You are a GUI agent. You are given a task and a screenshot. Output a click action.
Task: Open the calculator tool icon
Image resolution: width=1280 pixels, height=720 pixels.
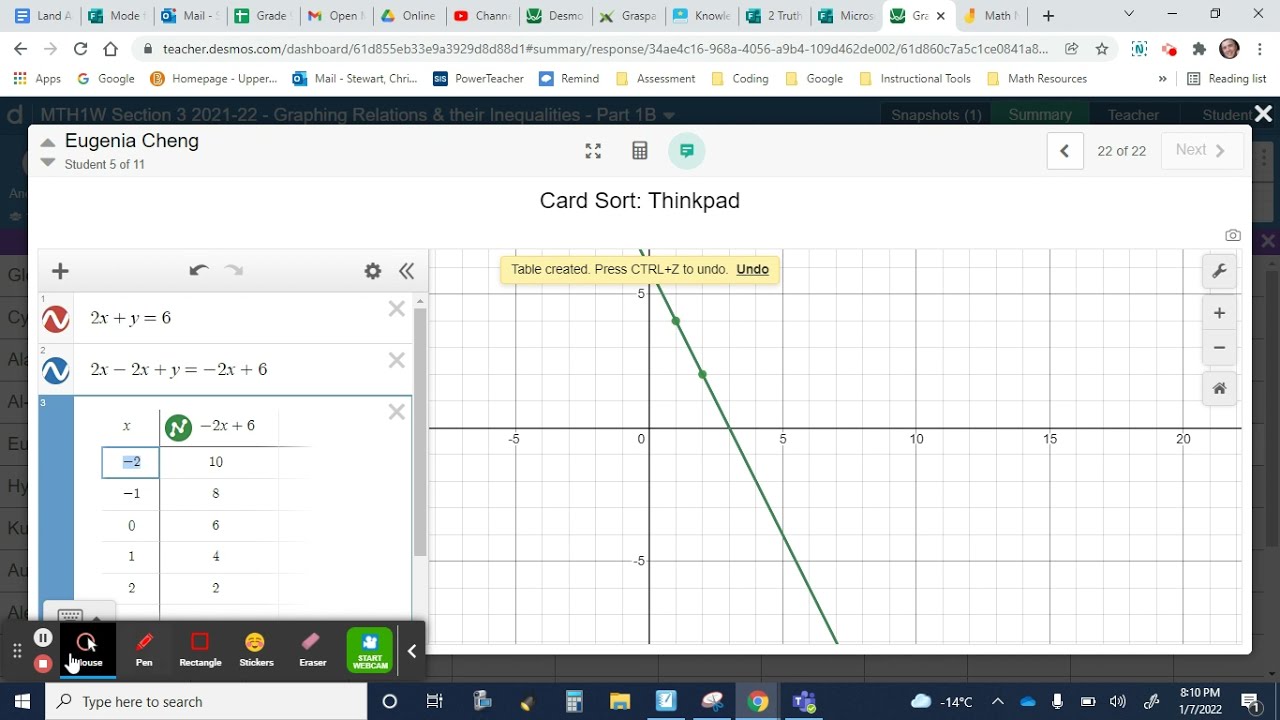click(640, 151)
